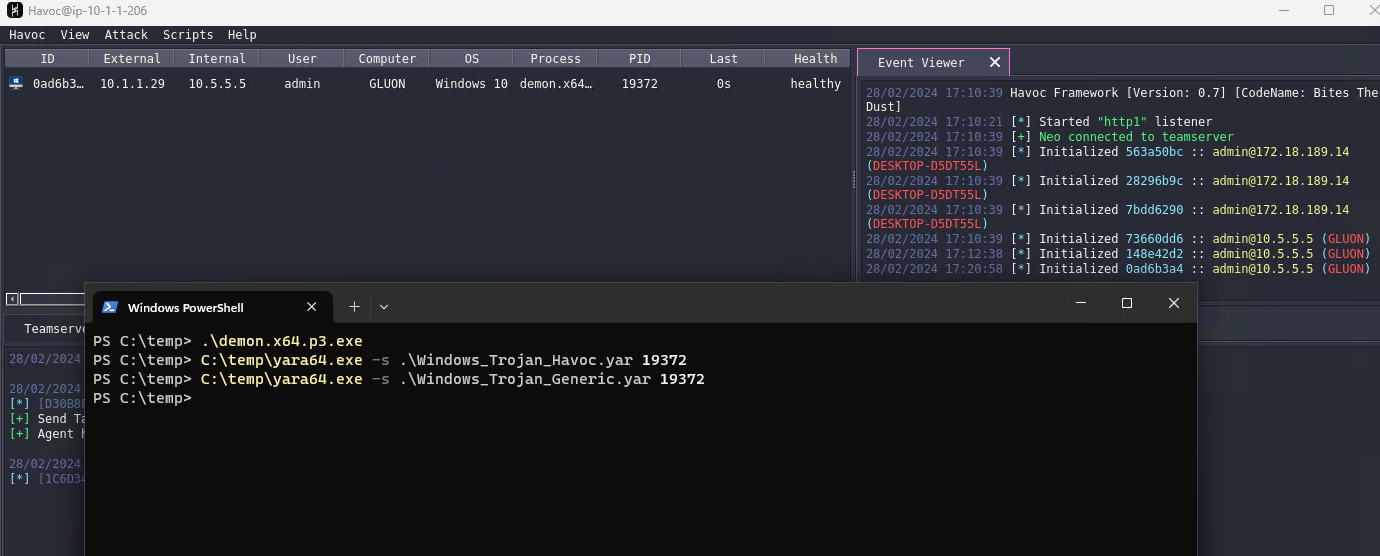Open the Help menu

242,35
